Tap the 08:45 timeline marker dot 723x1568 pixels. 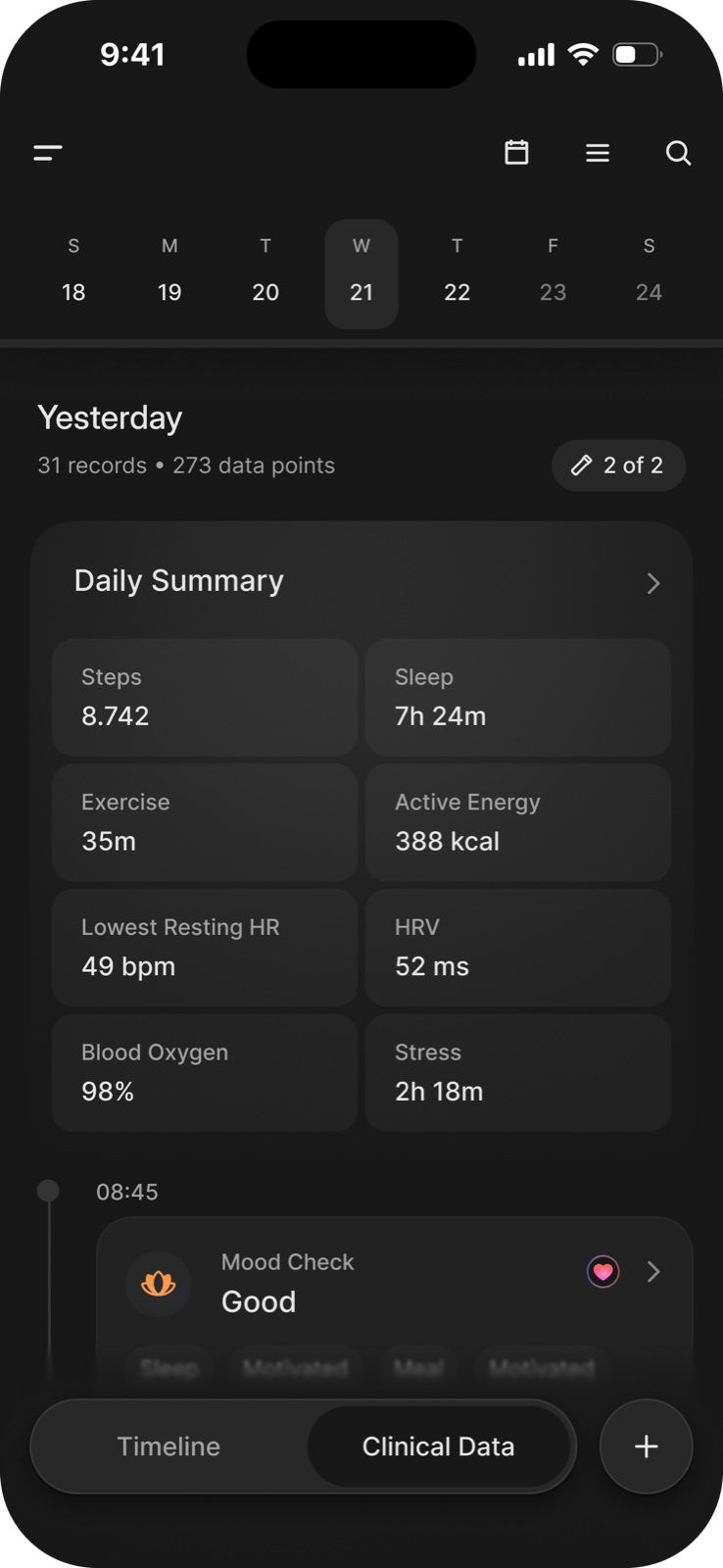[48, 1191]
